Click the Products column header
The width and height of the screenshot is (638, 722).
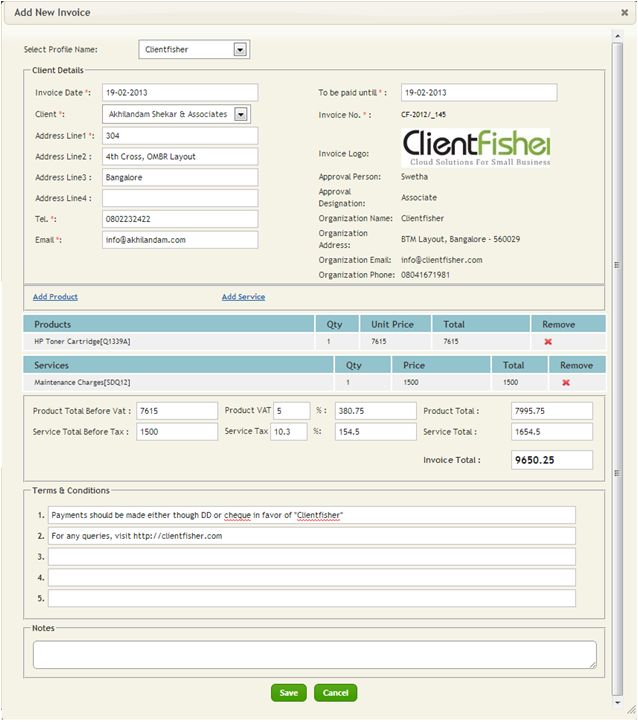click(x=168, y=324)
